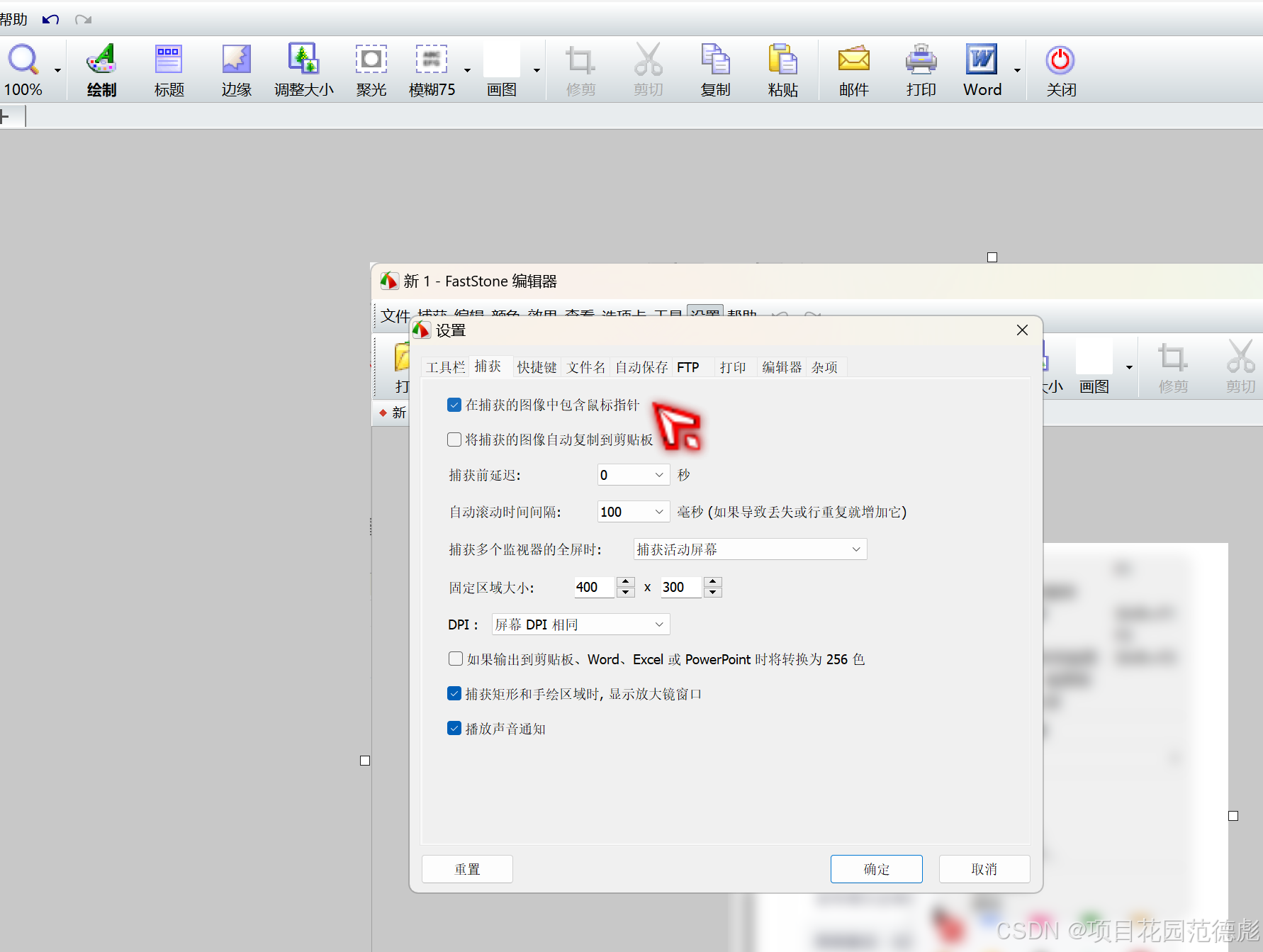Screen dimensions: 1263x952
Task: Click the redo arrow icon
Action: [84, 20]
